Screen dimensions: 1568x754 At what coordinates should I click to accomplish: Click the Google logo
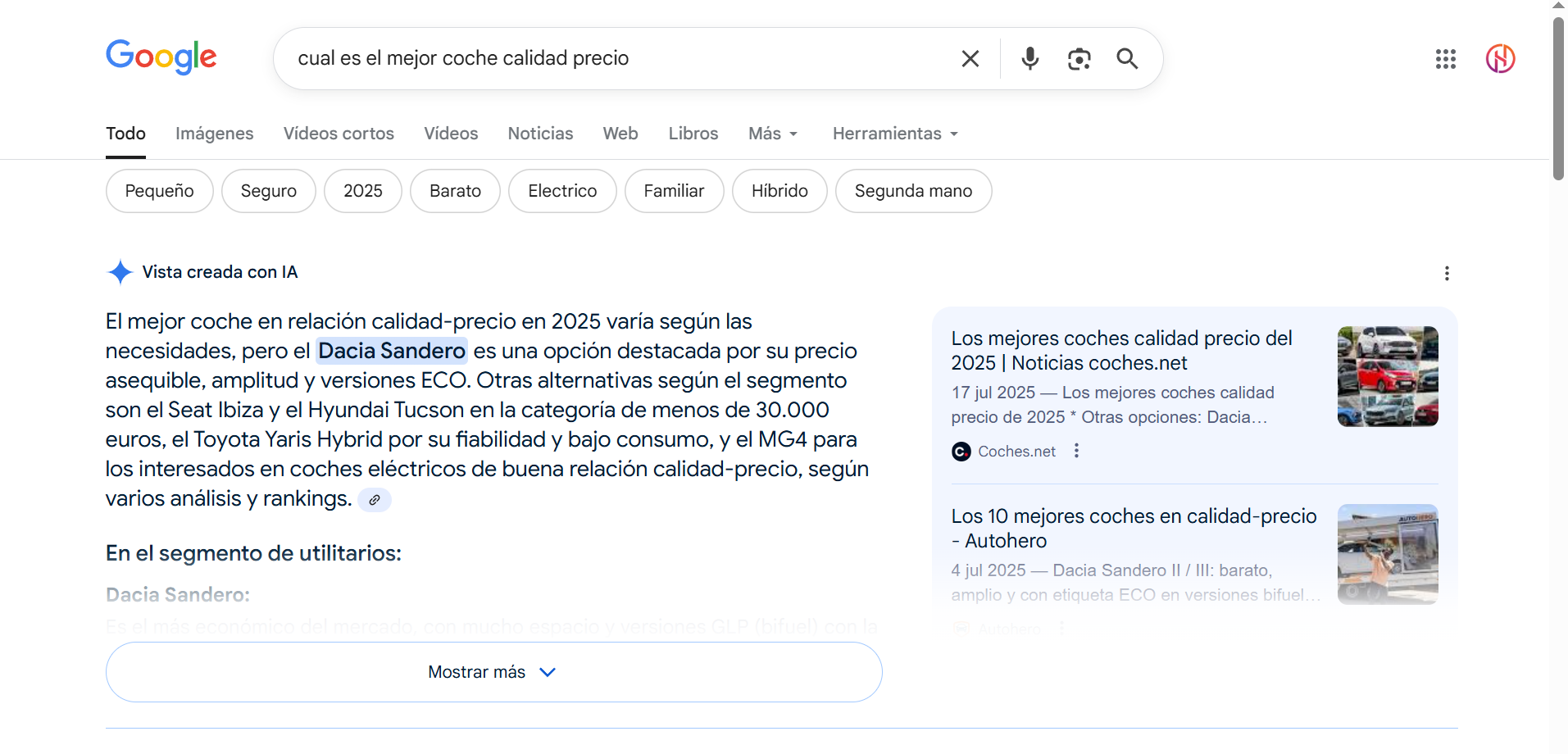click(161, 57)
